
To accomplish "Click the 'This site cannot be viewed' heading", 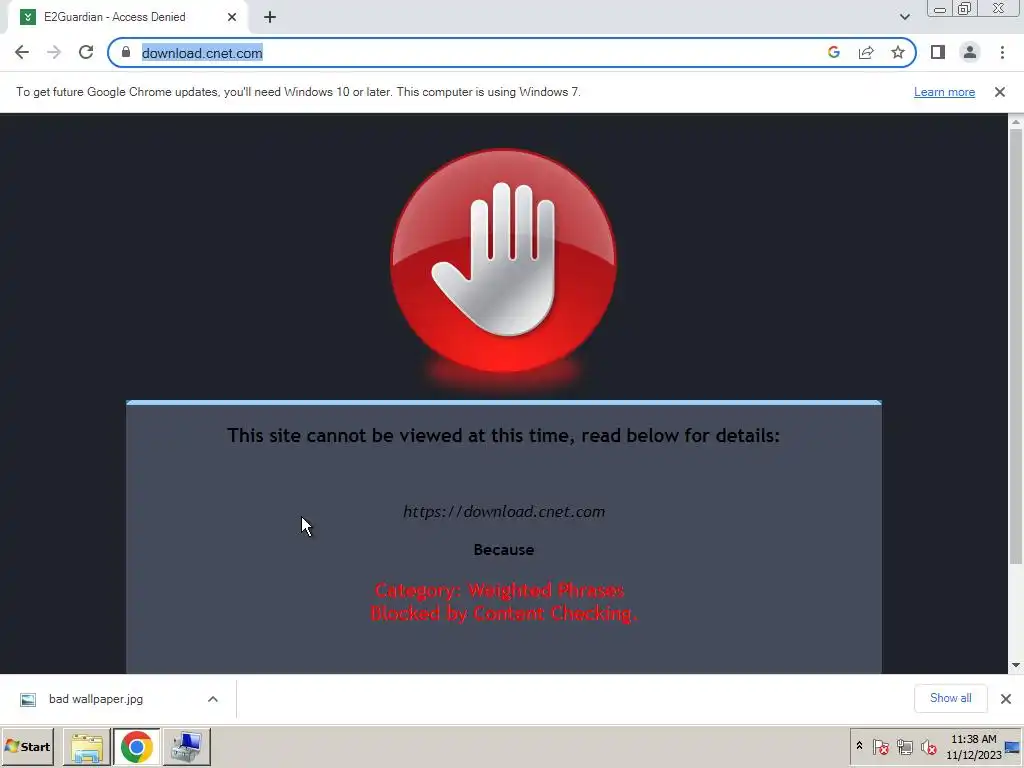I will click(504, 436).
